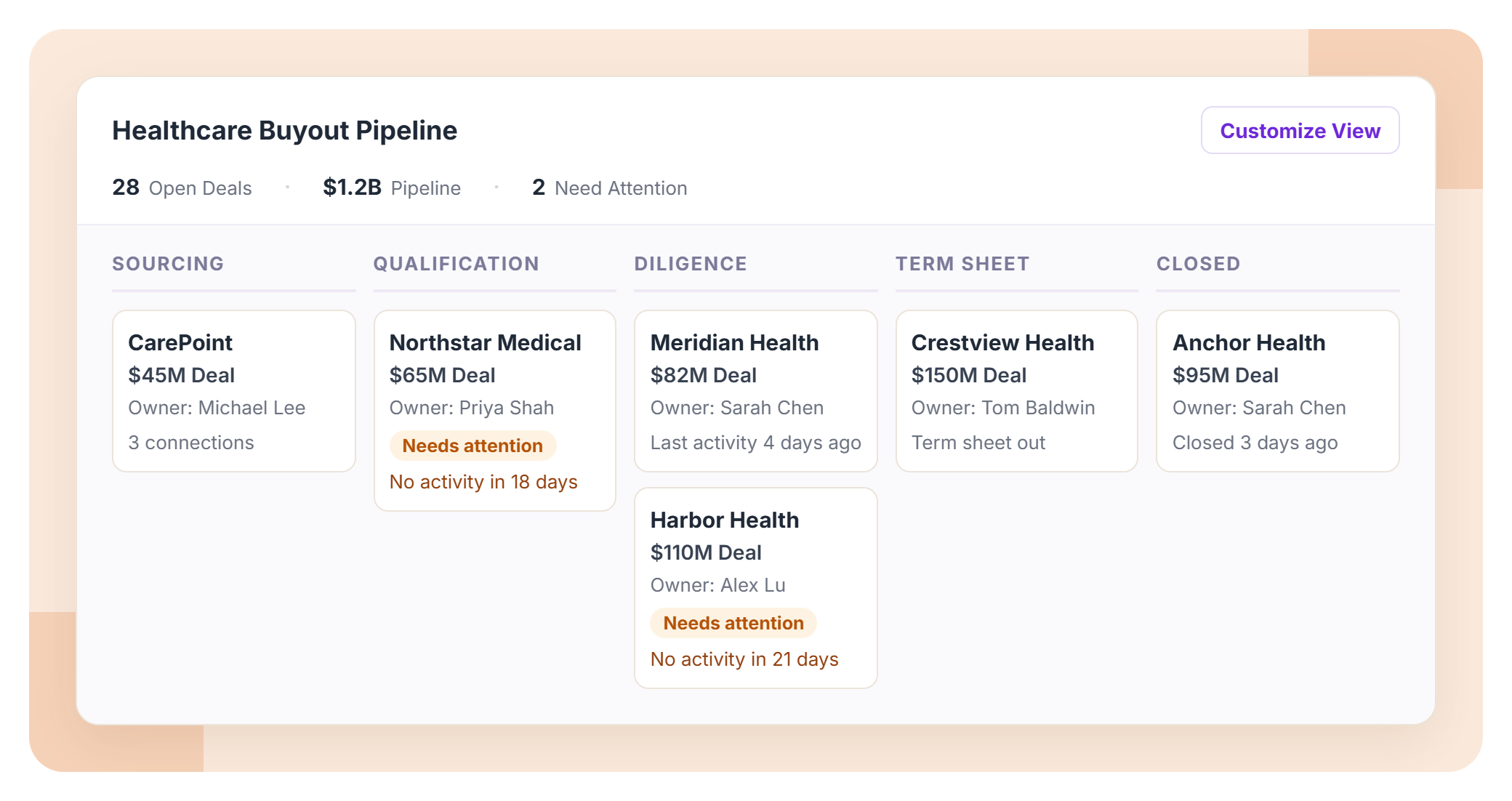The height and width of the screenshot is (801, 1512).
Task: Click 'No activity in 21 days' text
Action: click(x=744, y=659)
